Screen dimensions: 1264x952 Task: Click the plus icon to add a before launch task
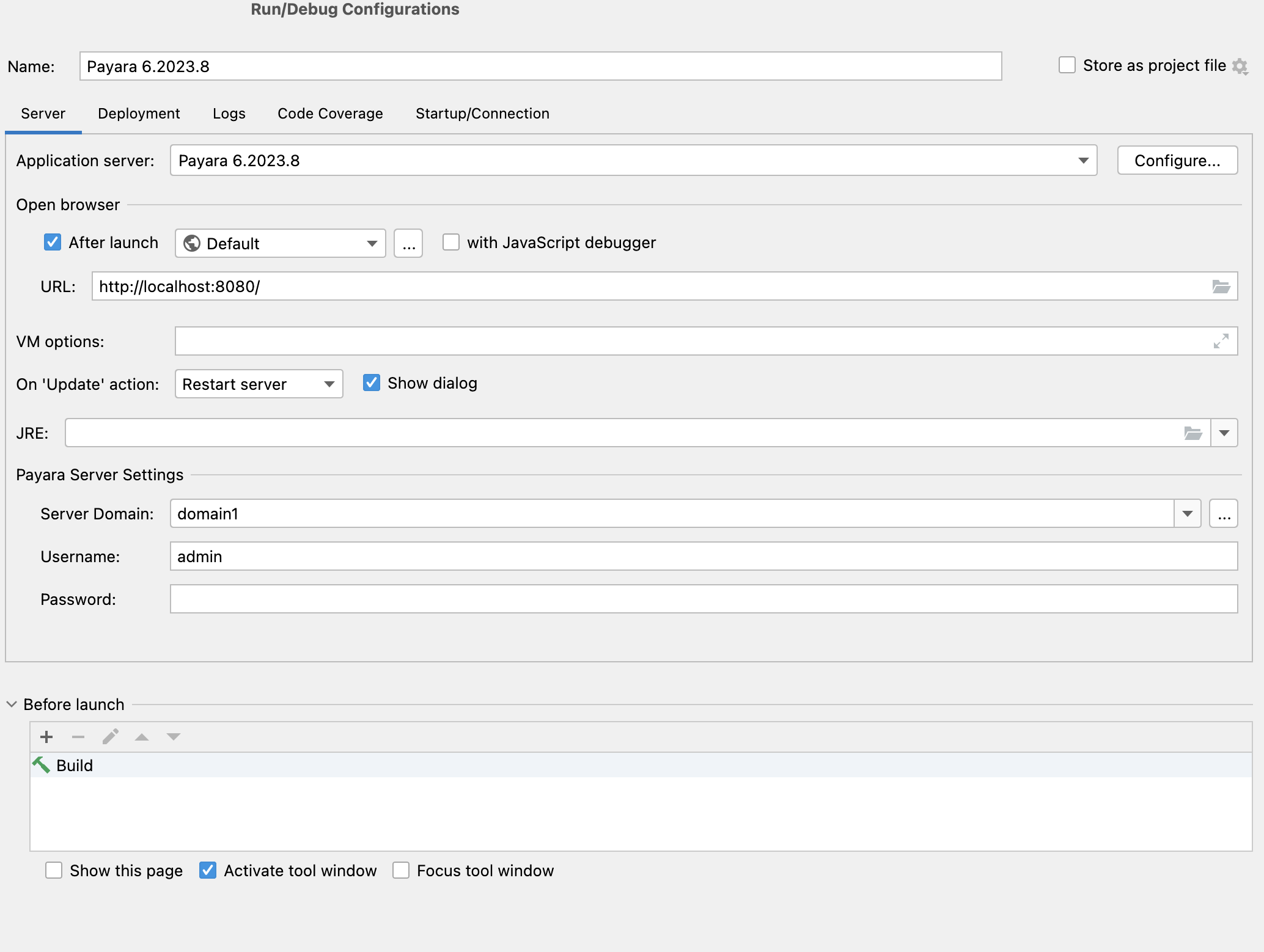[x=46, y=737]
